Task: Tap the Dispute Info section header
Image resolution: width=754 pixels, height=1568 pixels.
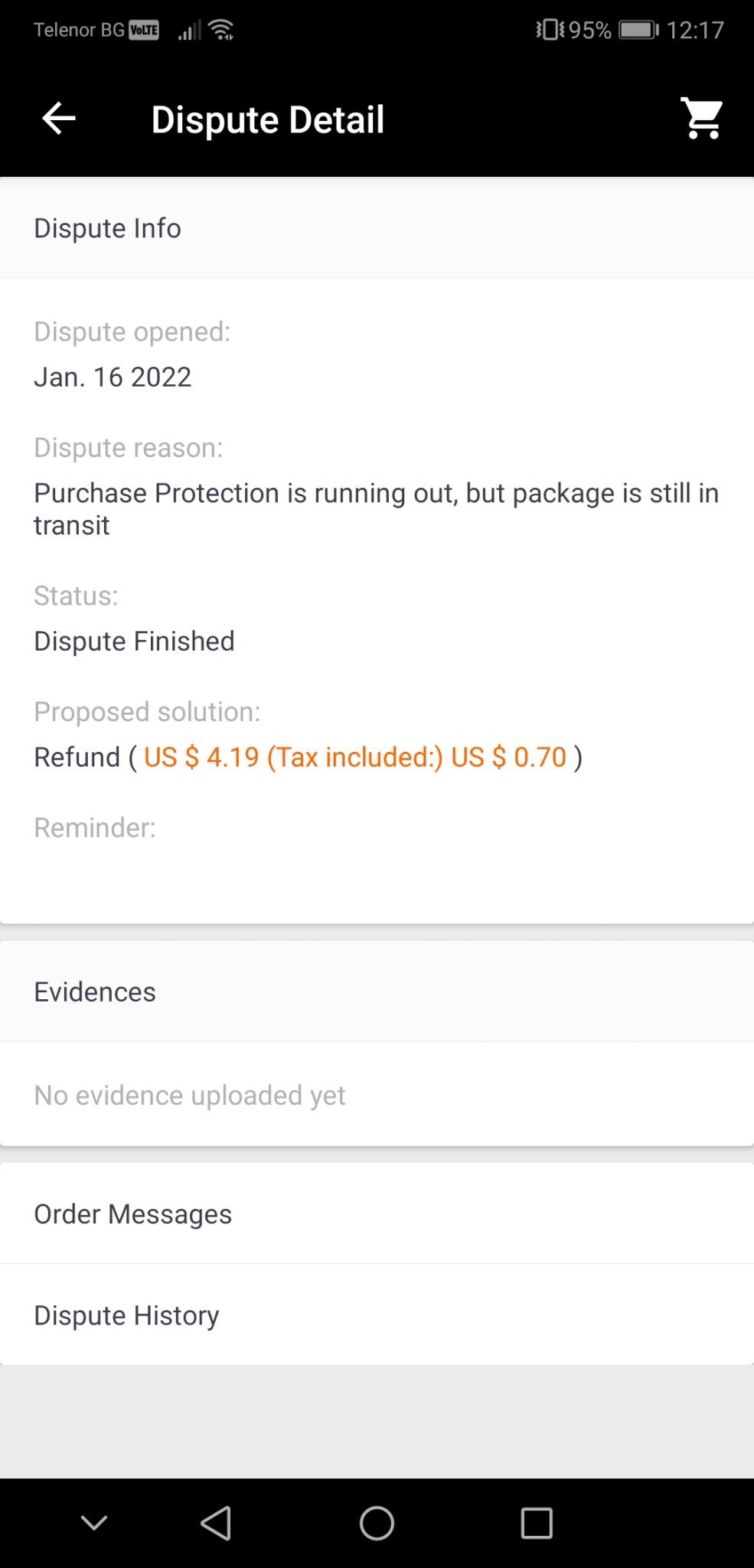Action: (x=107, y=228)
